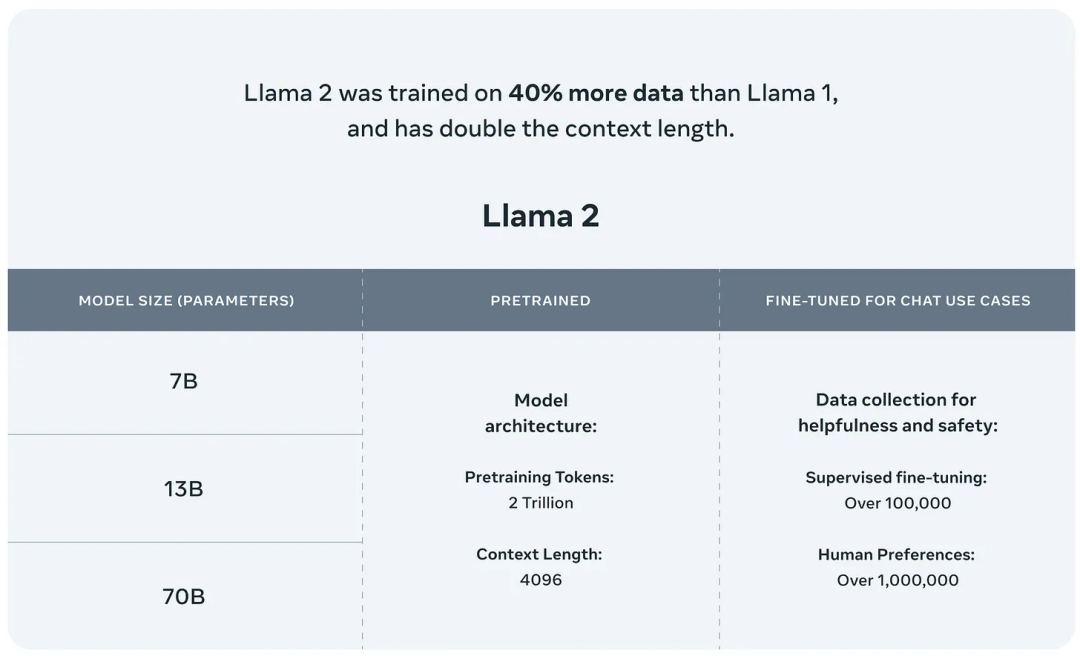
Task: Select the 4096 context length value
Action: (x=540, y=580)
